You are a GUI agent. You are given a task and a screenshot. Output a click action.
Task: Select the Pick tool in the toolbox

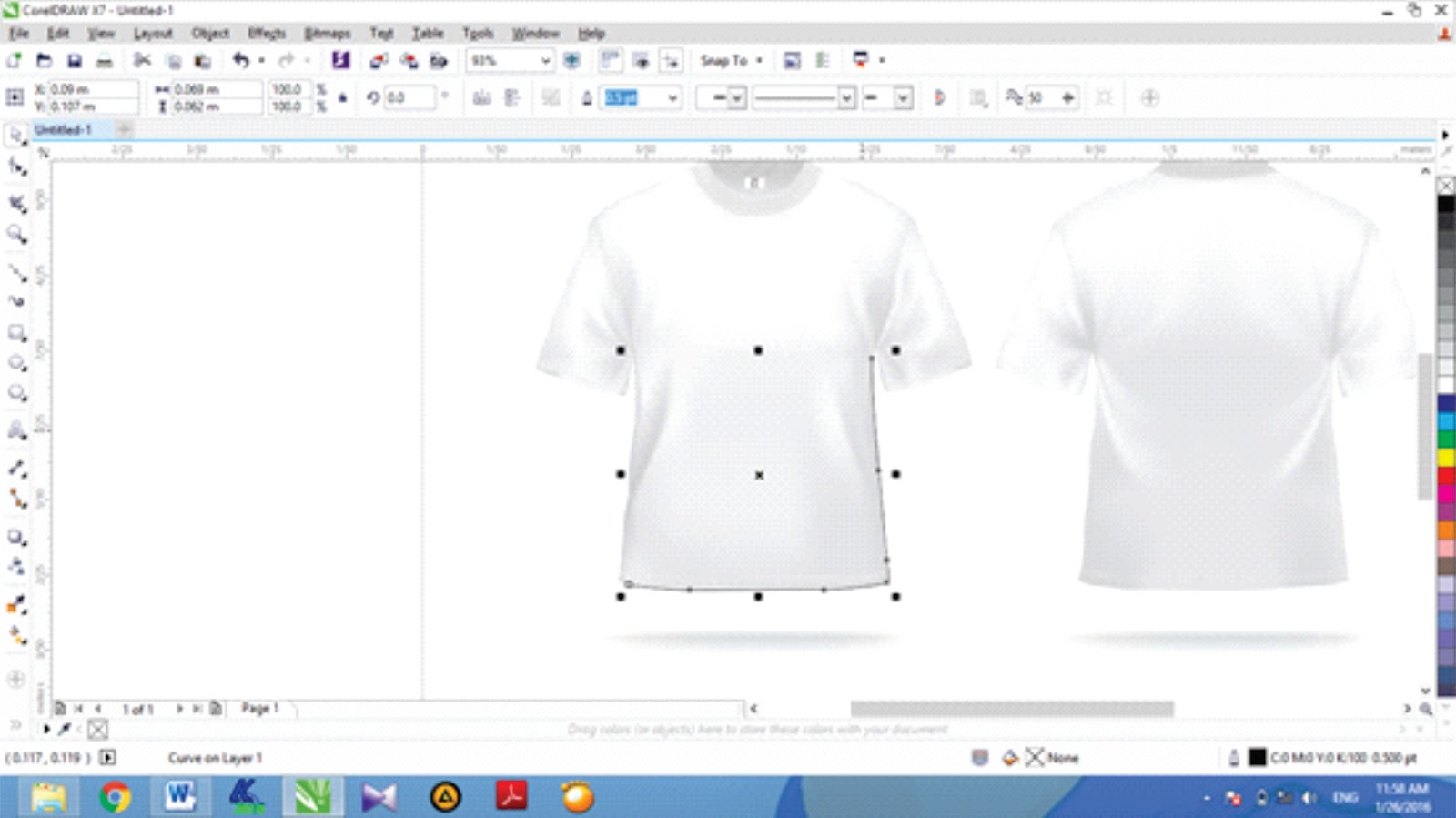coord(16,136)
